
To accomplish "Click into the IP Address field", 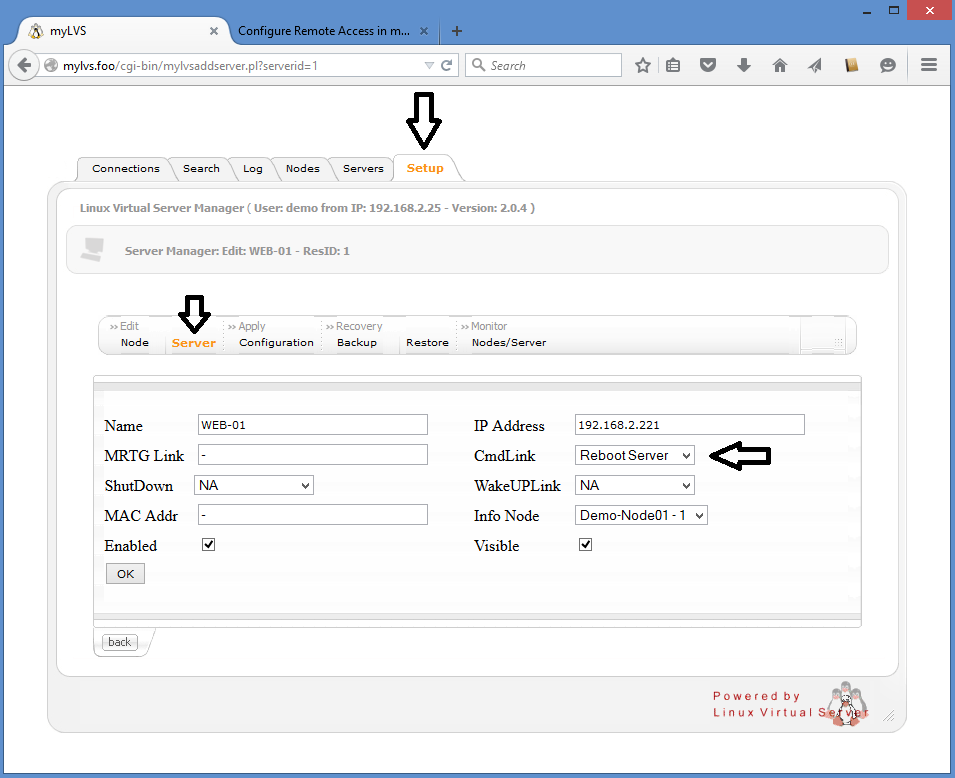I will pos(689,425).
